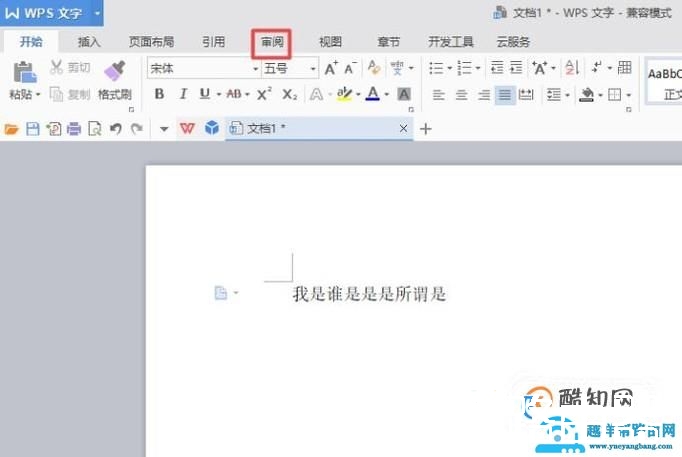
Task: Increase paragraph indent
Action: pos(516,68)
